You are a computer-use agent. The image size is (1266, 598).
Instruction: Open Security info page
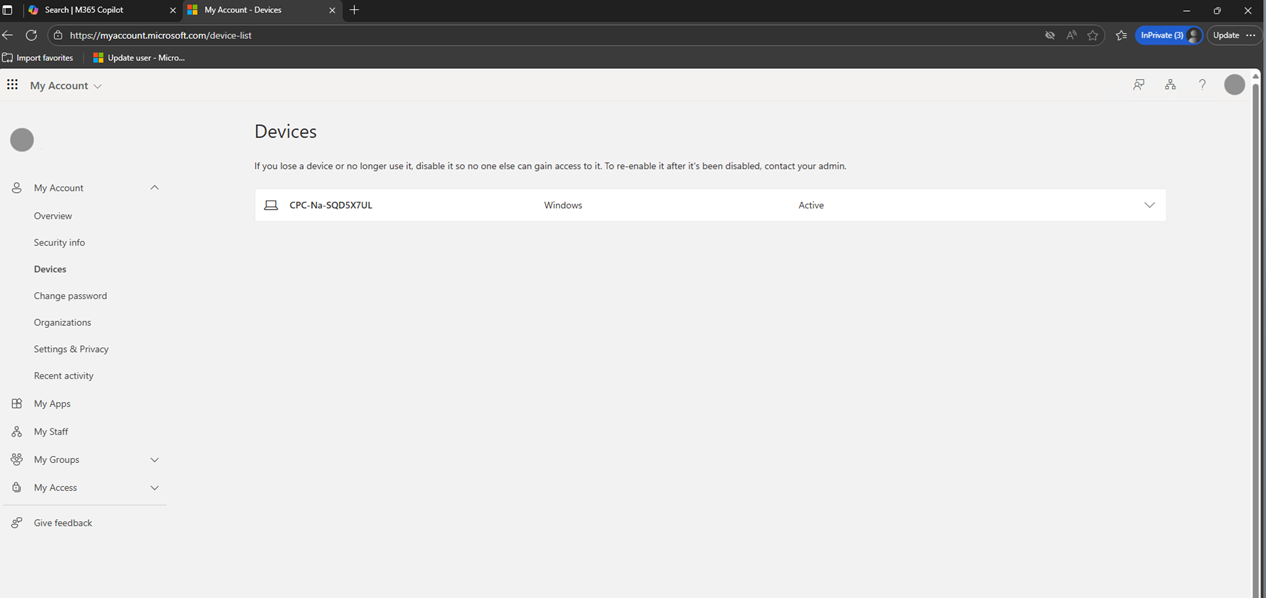click(59, 243)
